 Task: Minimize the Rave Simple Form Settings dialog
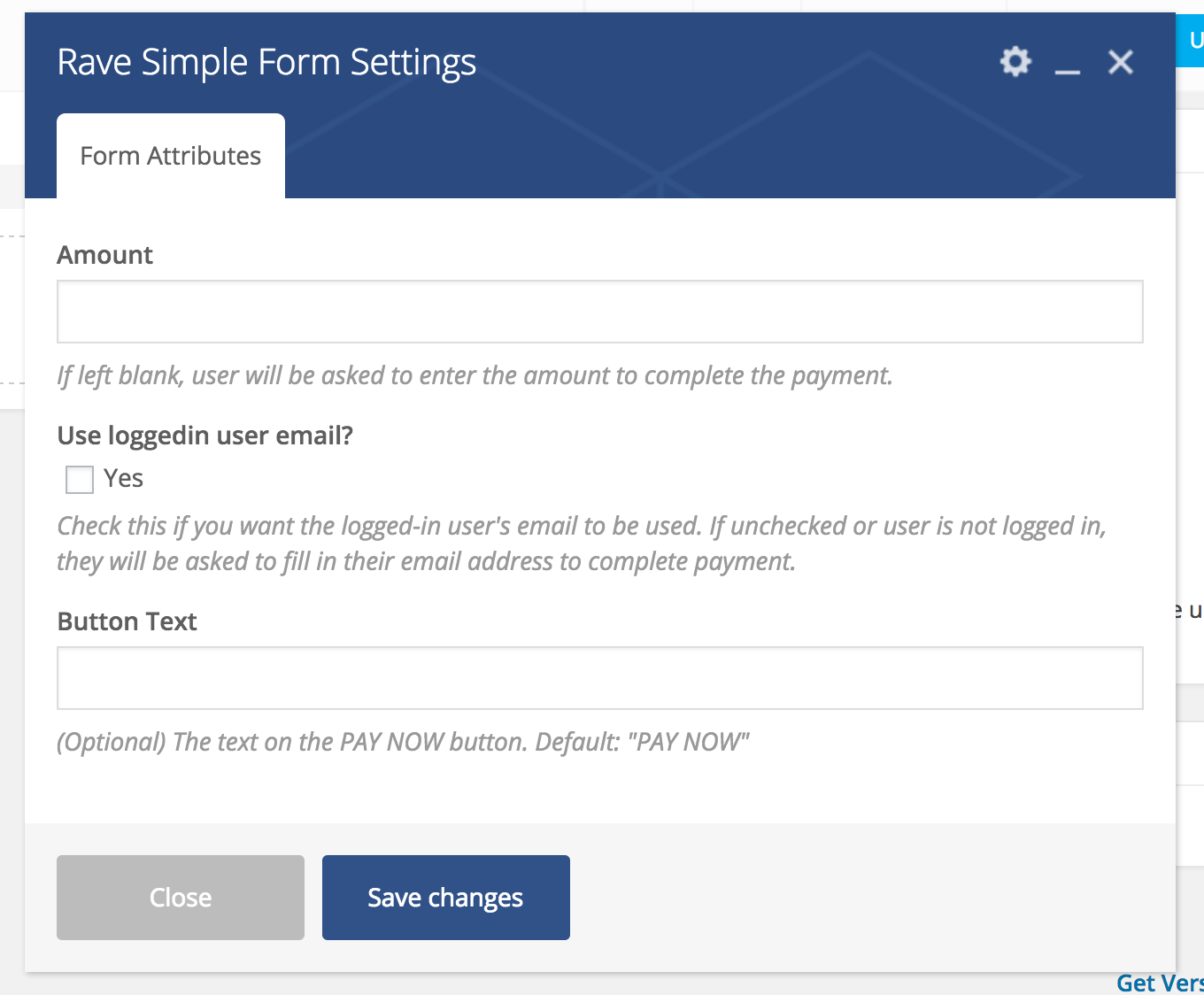coord(1067,69)
